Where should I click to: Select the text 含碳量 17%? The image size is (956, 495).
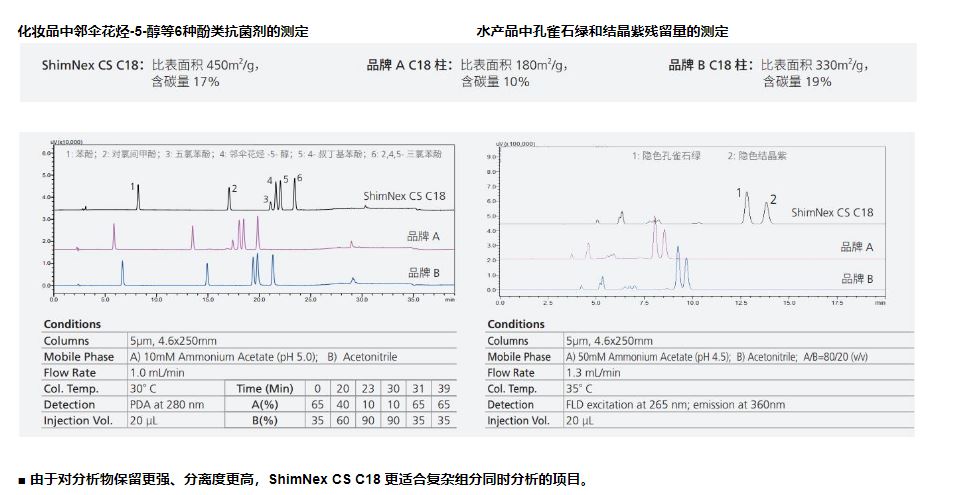point(185,82)
